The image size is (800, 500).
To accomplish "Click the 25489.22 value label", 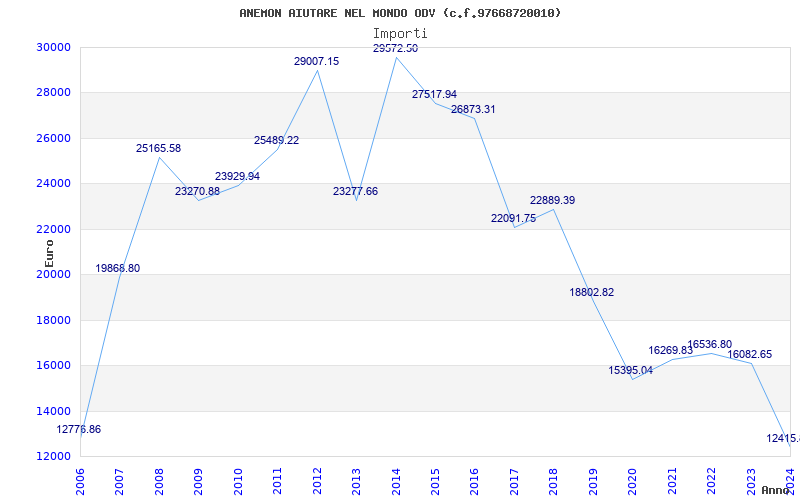I will pos(277,140).
